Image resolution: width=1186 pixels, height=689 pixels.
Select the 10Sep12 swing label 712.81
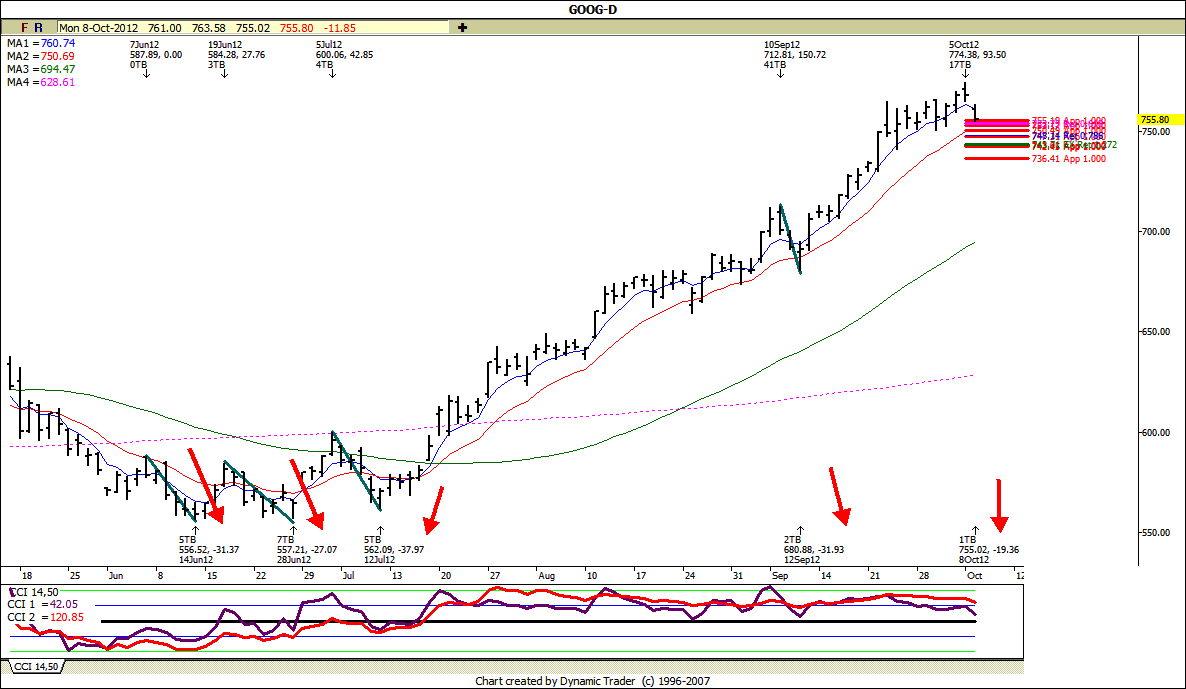pos(794,54)
